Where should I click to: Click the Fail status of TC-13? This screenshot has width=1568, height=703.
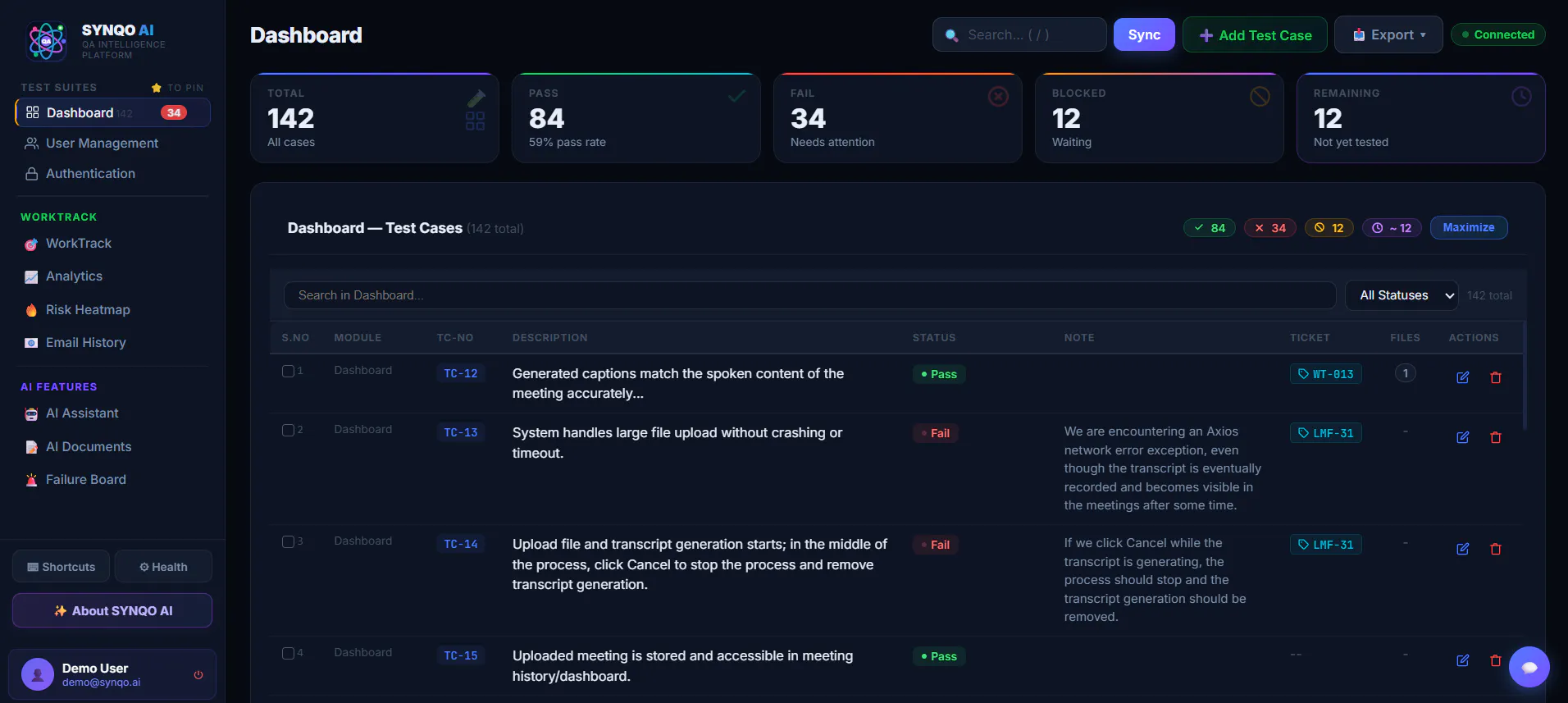tap(936, 433)
